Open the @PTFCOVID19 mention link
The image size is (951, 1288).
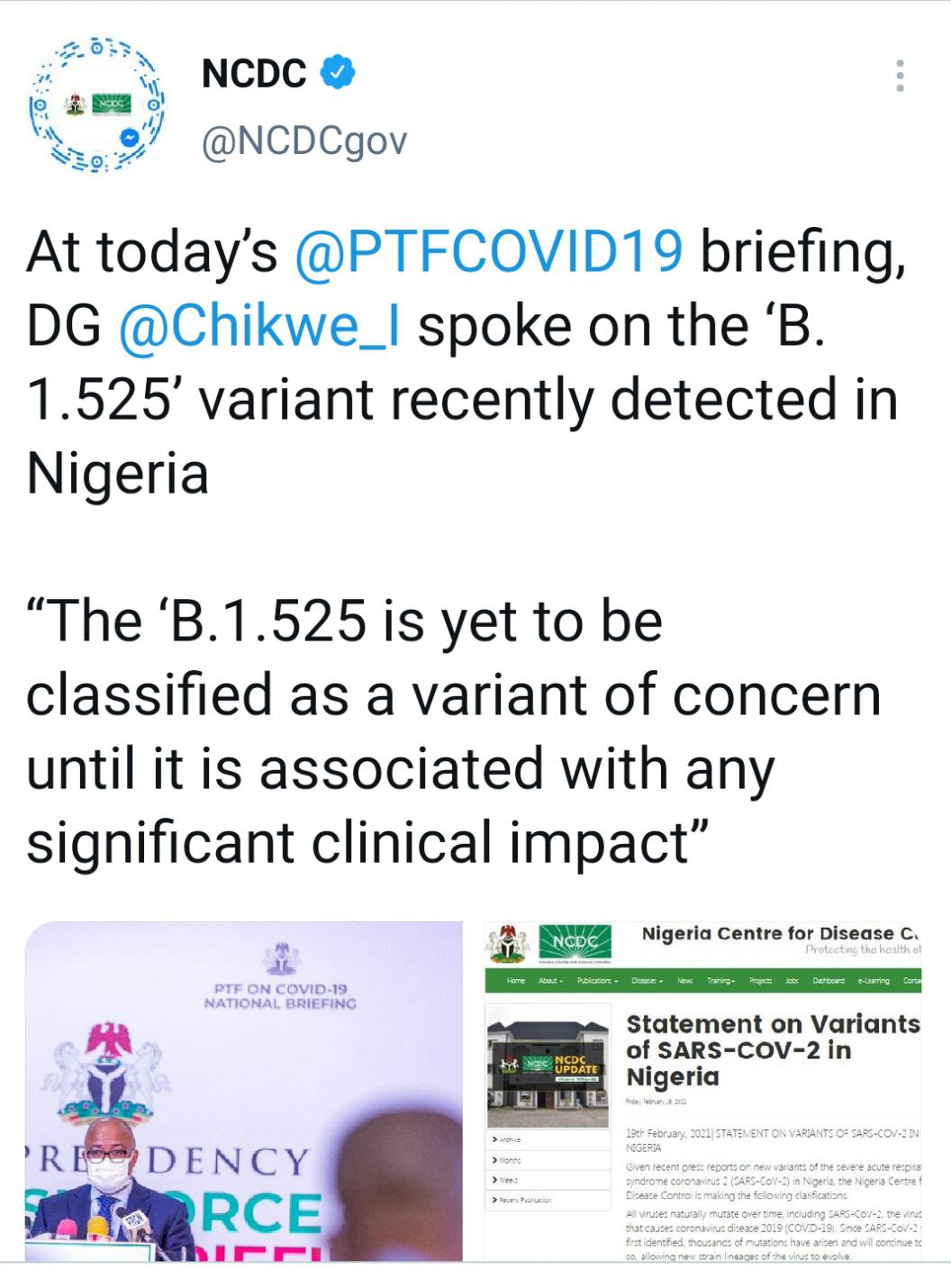(489, 252)
